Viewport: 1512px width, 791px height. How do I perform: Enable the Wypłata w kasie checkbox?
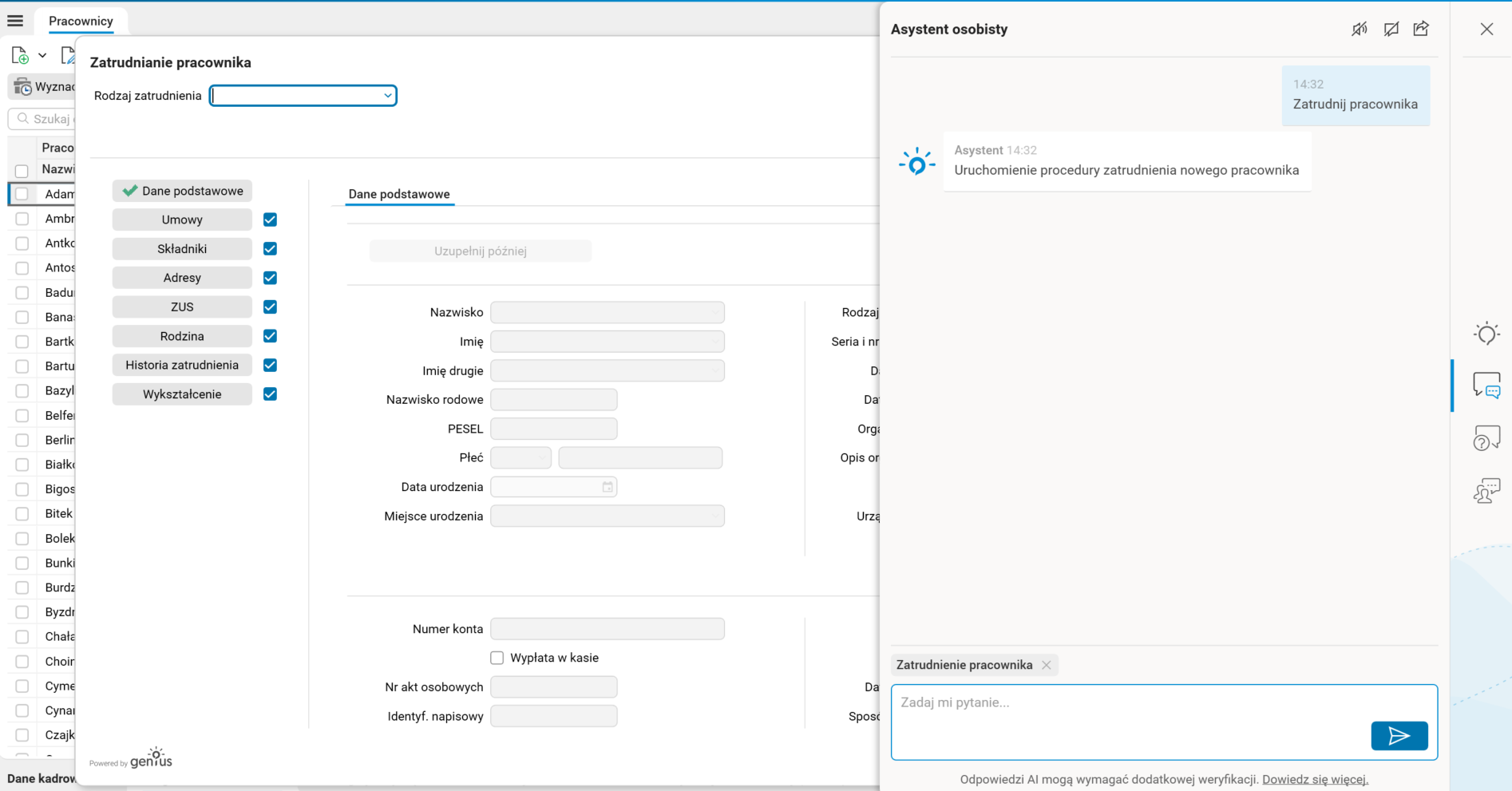[497, 658]
